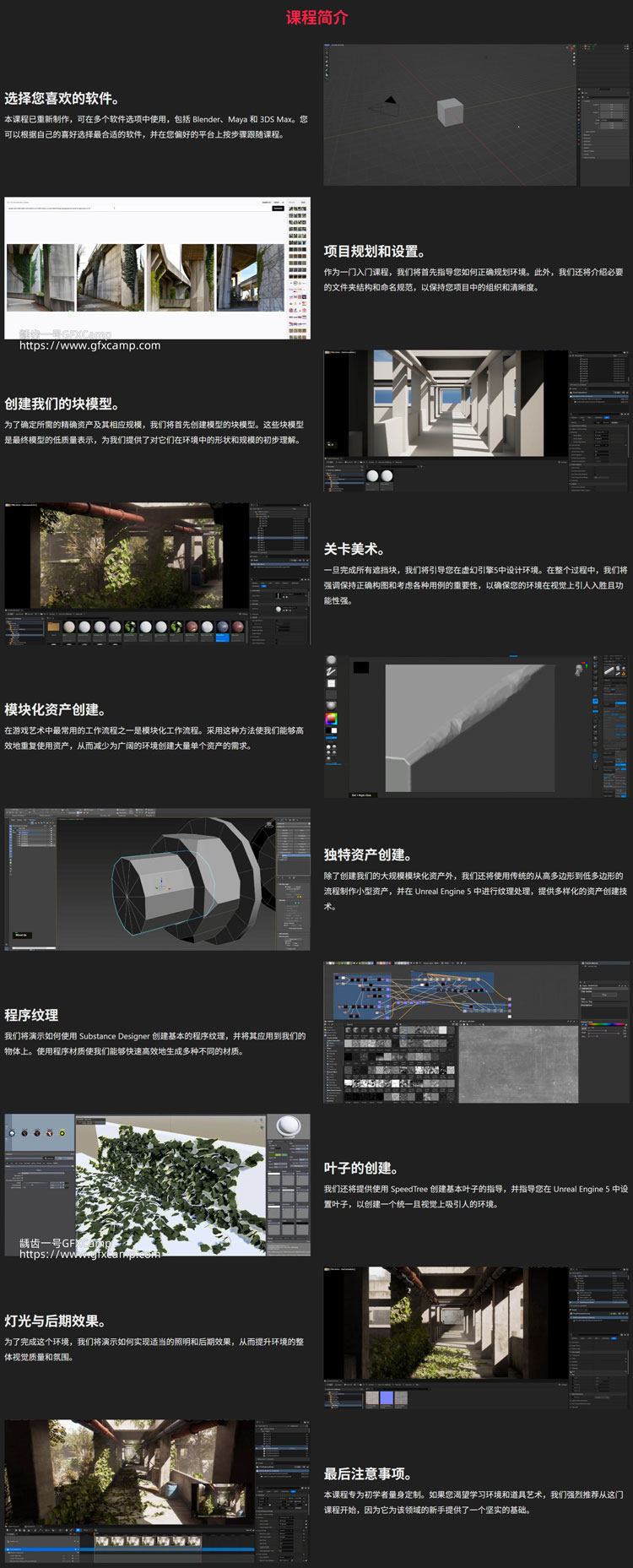The height and width of the screenshot is (1568, 633).
Task: Open the SpeedTree ivy leaves screenshot
Action: point(157,1185)
